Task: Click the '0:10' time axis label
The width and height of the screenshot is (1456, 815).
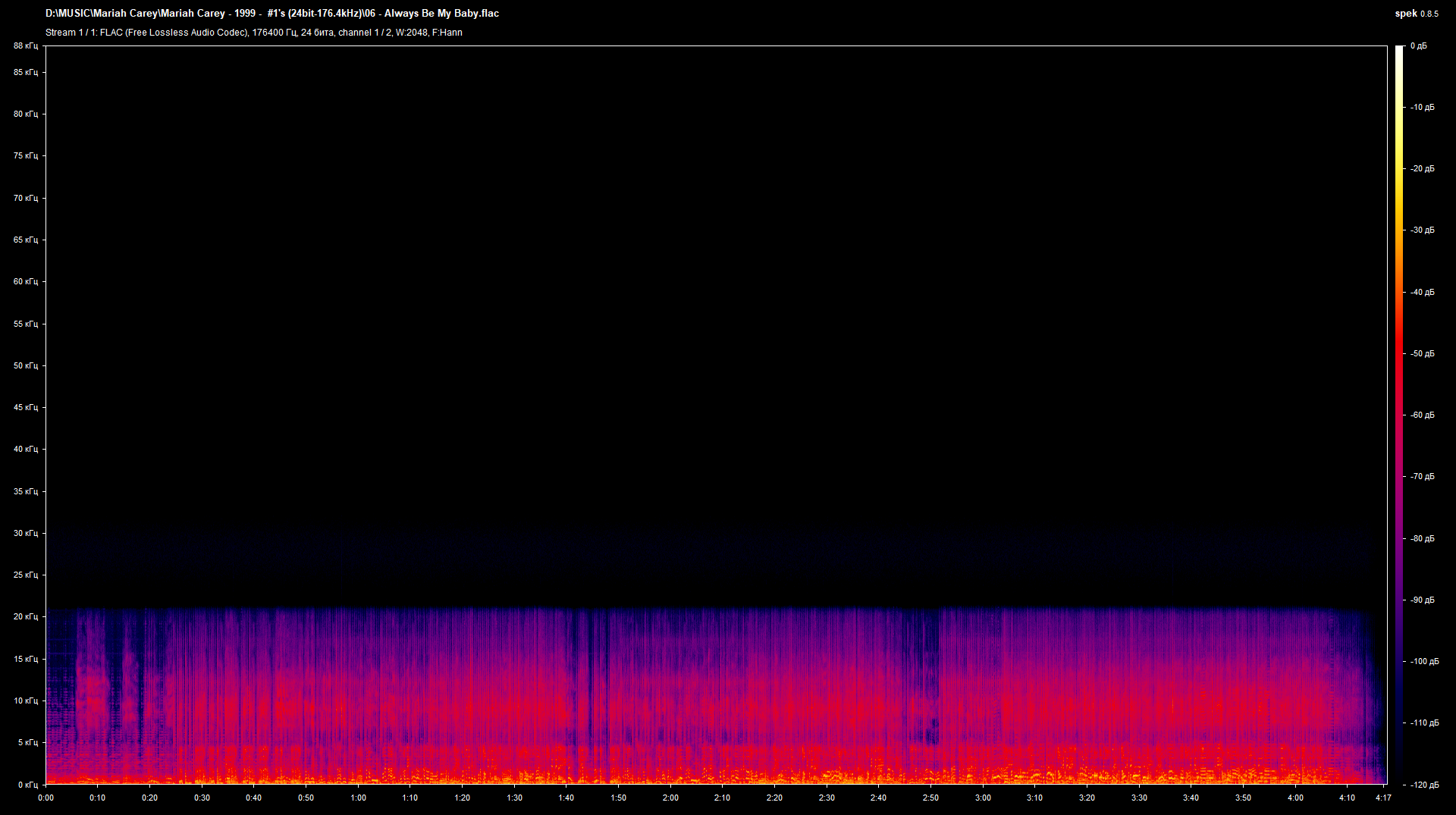Action: (98, 798)
